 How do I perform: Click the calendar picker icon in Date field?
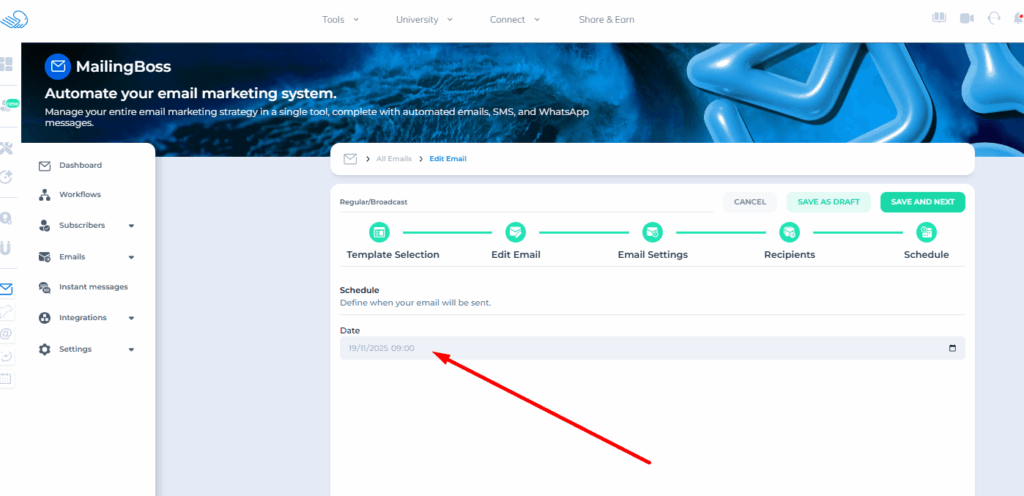[951, 348]
